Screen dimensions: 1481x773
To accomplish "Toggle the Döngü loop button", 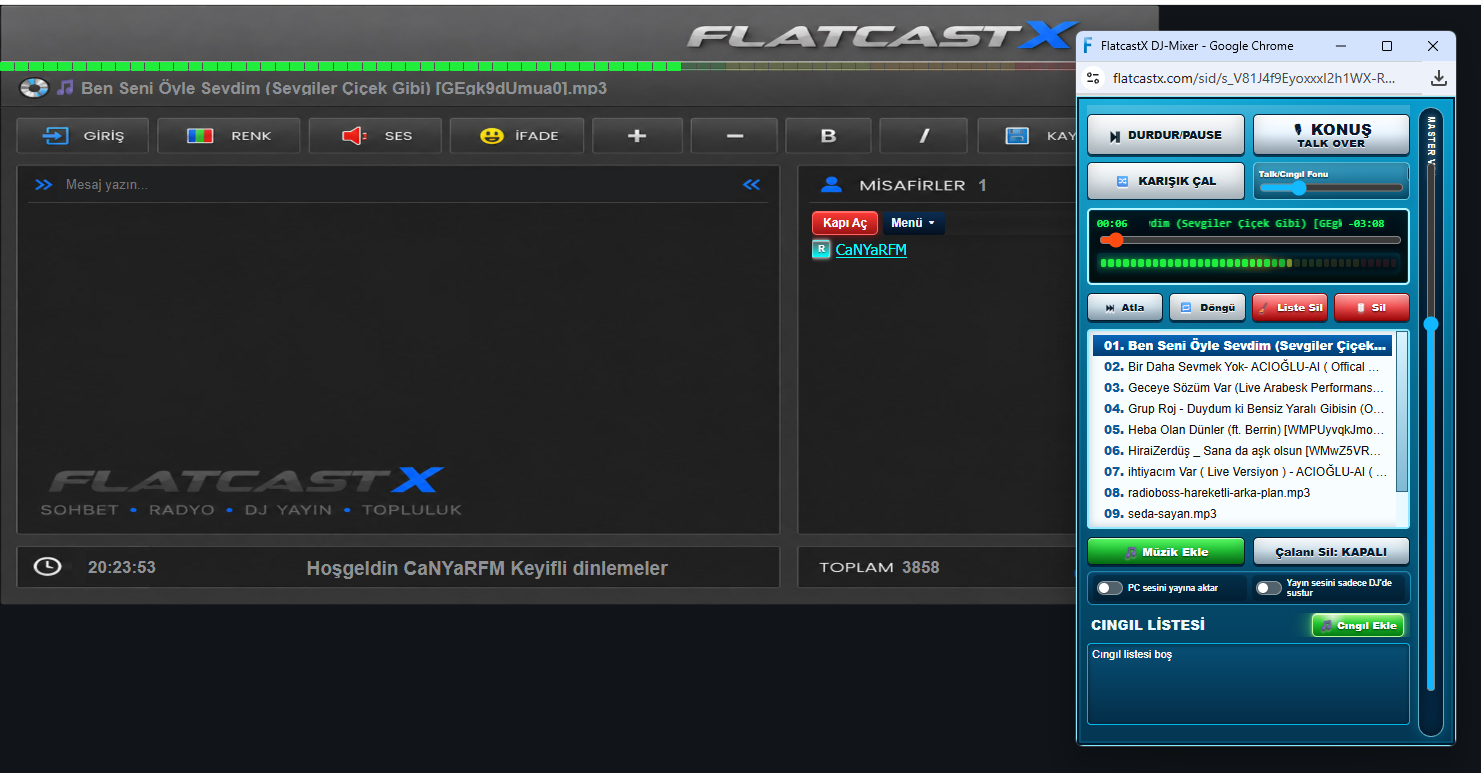I will tap(1207, 307).
